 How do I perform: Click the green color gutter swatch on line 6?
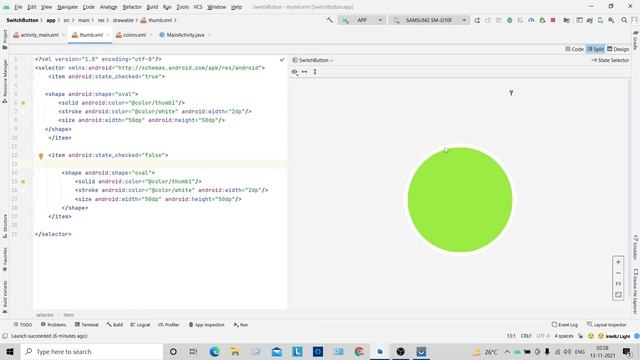pos(23,103)
